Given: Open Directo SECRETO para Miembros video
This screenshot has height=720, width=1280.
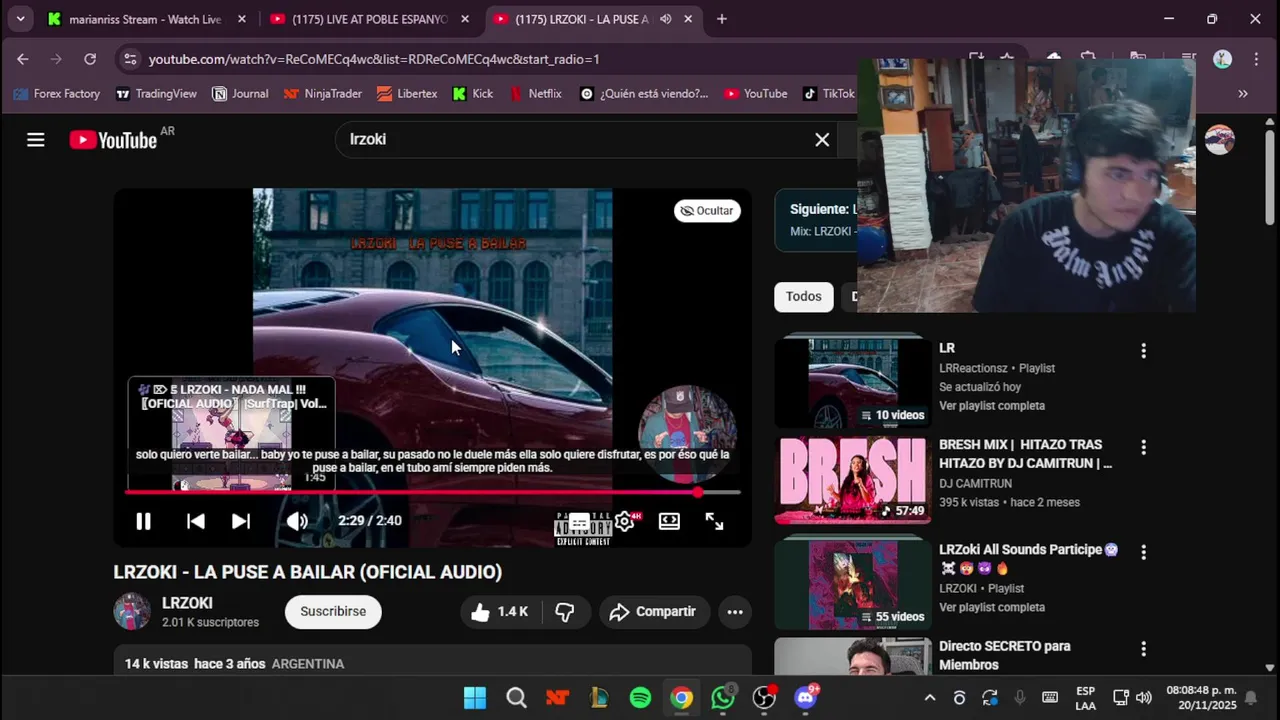Looking at the screenshot, I should tap(1005, 655).
